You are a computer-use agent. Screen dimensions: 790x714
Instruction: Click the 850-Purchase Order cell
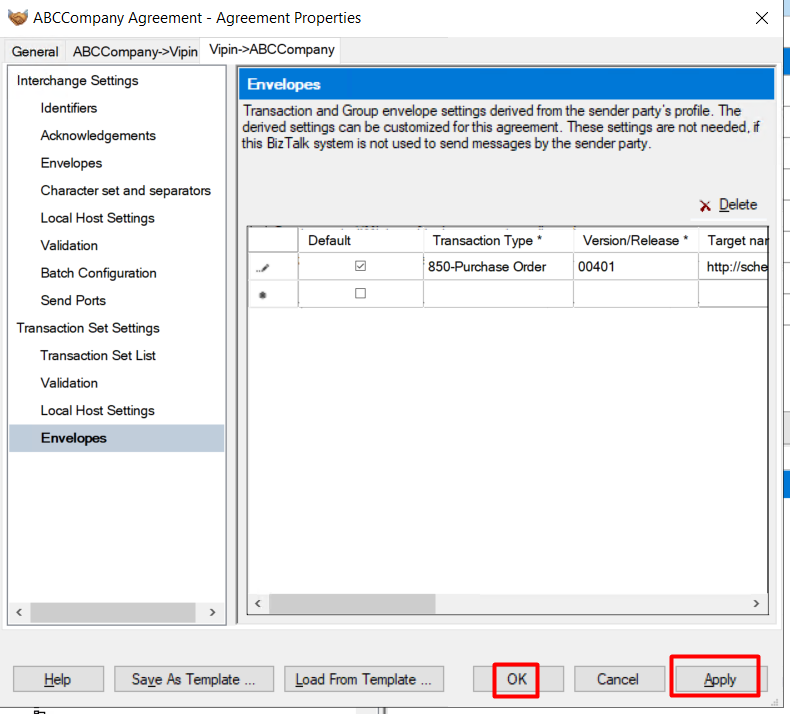(x=498, y=267)
